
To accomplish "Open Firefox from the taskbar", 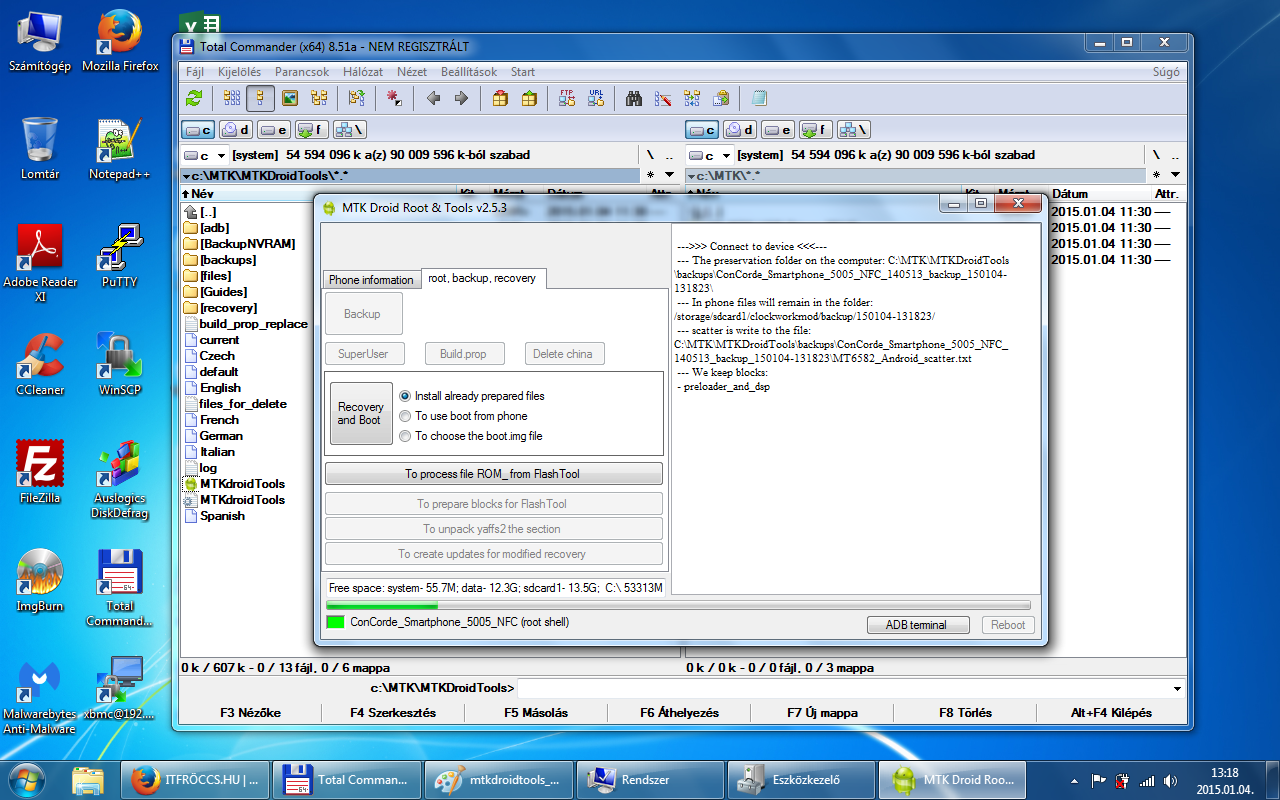I will click(195, 779).
